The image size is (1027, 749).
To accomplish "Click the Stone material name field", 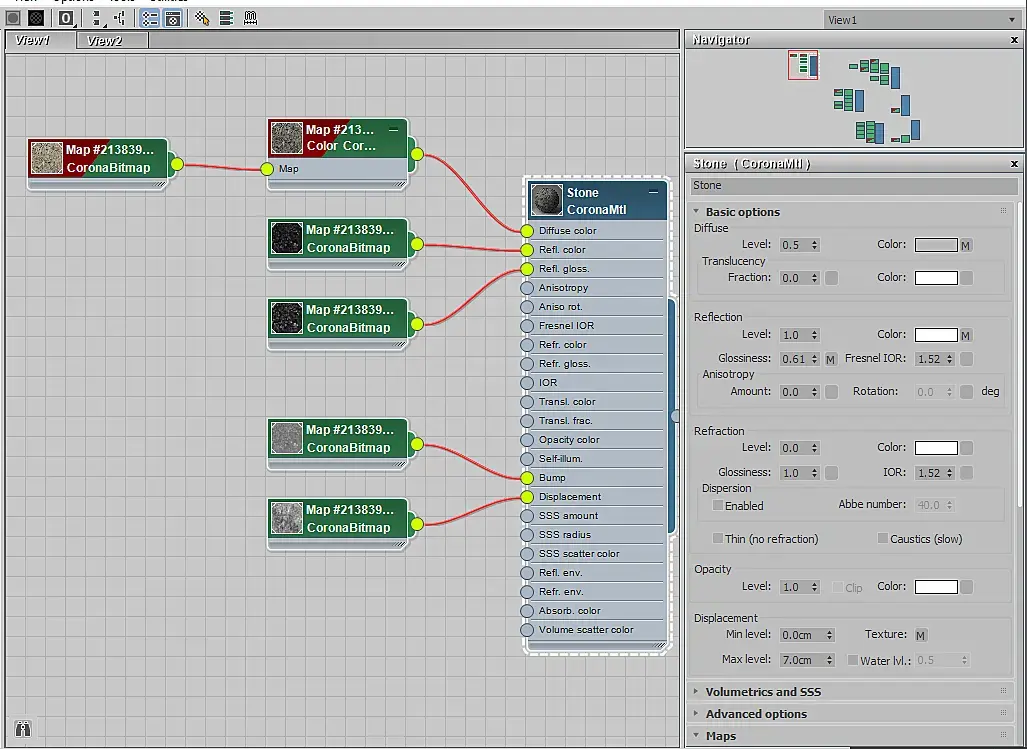I will [x=854, y=185].
